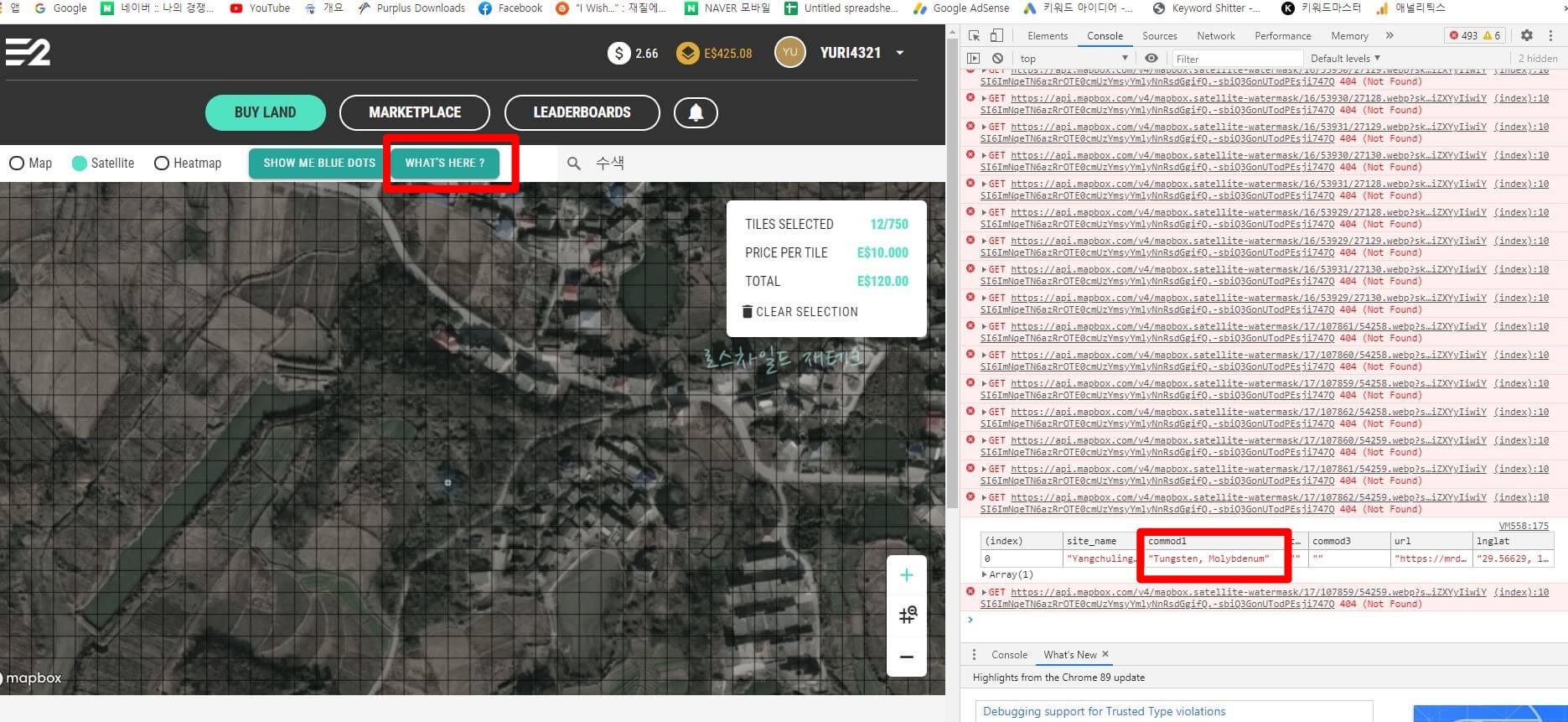Toggle DevTools device toolbar icon
Screen dimensions: 1568x722
point(996,35)
